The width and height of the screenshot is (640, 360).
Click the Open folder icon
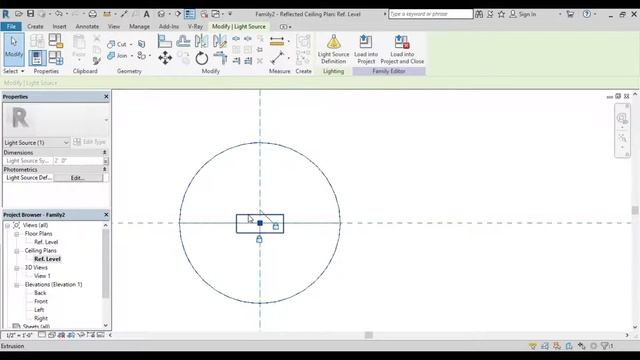point(18,14)
